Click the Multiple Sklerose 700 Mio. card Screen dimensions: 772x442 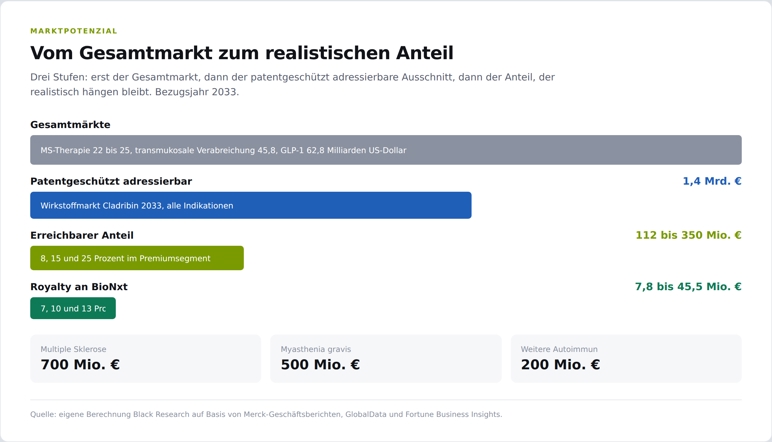click(x=145, y=358)
